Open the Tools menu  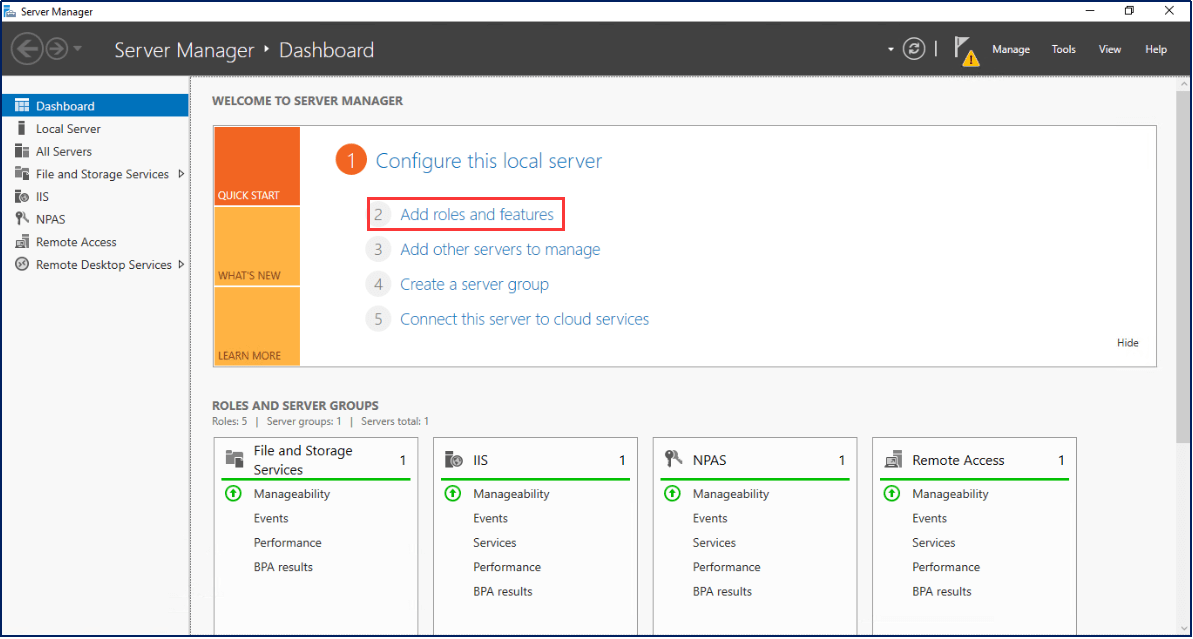coord(1063,50)
